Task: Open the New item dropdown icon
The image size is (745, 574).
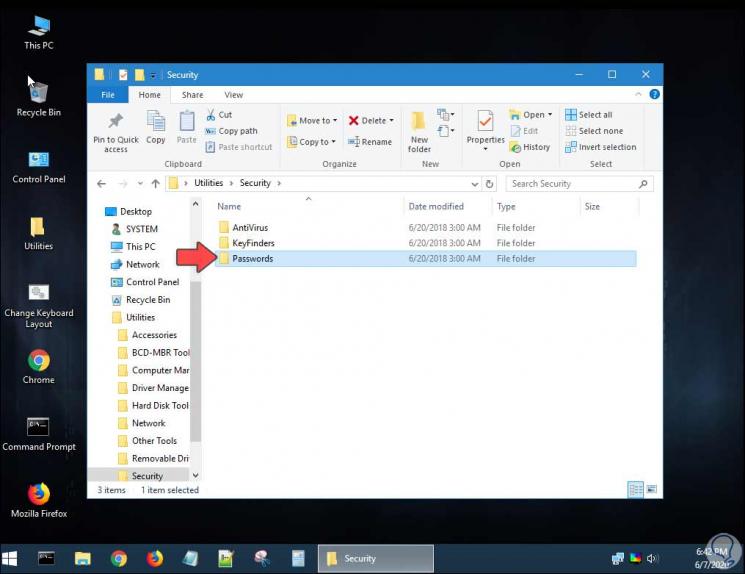Action: click(445, 115)
